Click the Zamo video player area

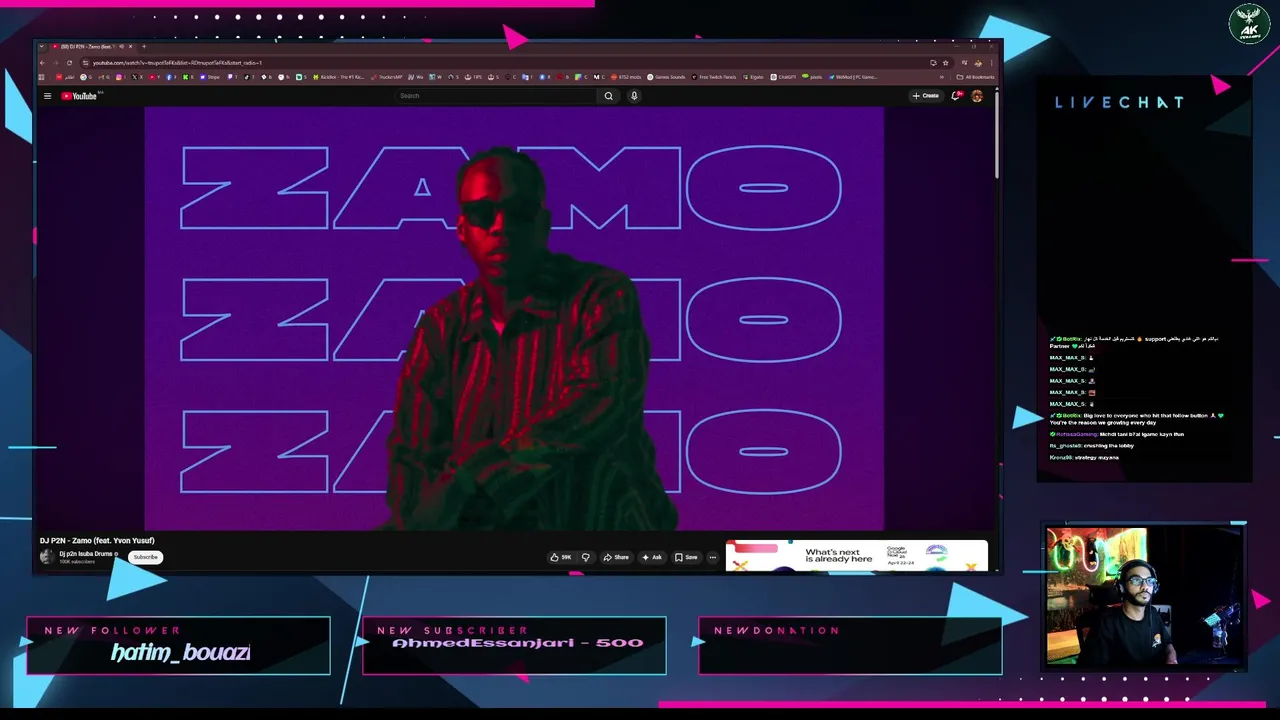(514, 318)
